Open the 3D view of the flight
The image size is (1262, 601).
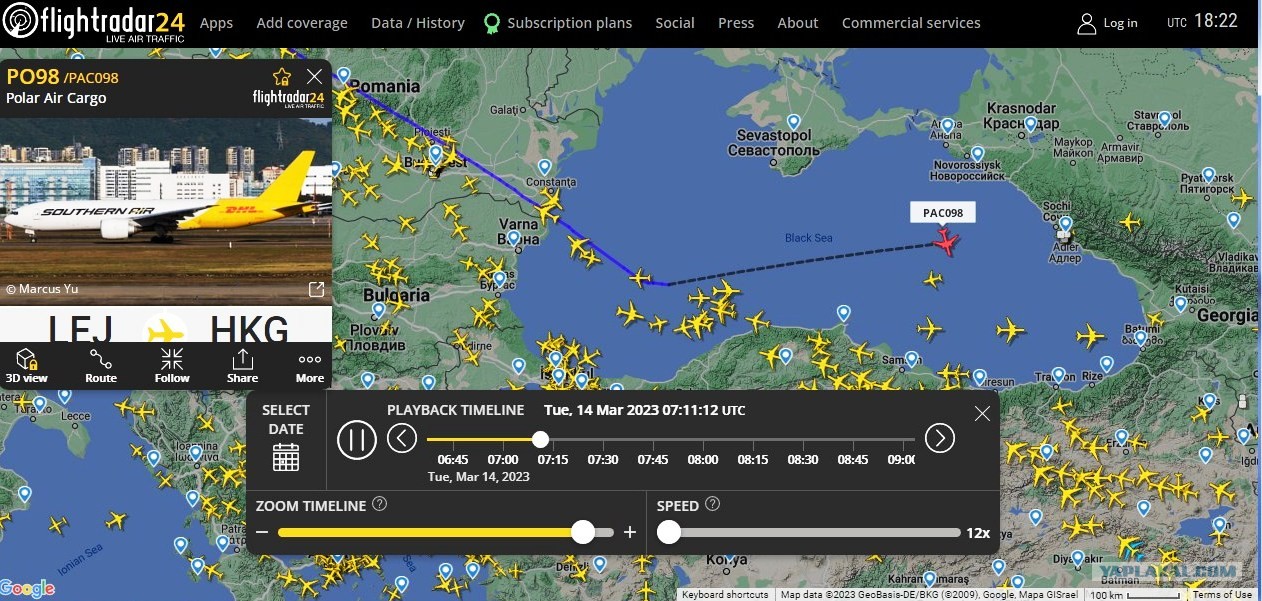coord(26,366)
